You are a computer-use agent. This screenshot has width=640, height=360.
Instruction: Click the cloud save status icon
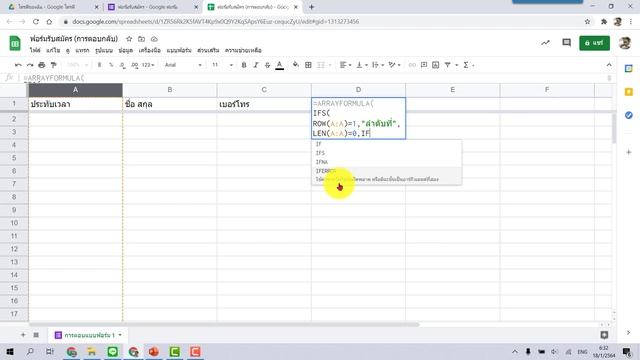click(154, 39)
